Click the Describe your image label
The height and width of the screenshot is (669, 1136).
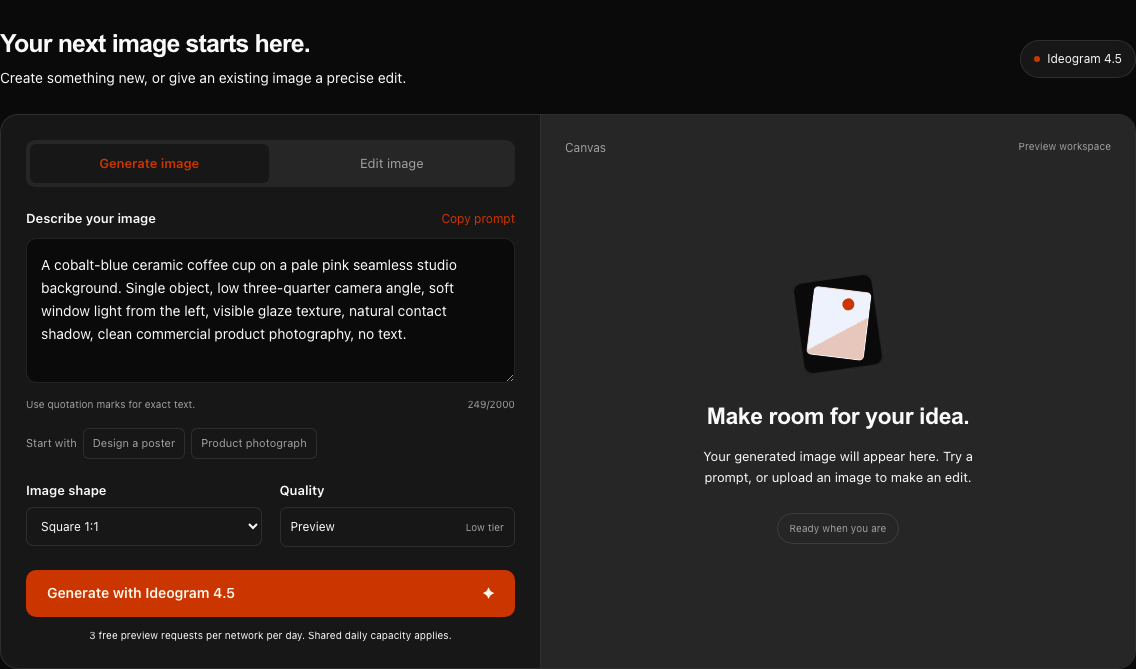(91, 218)
